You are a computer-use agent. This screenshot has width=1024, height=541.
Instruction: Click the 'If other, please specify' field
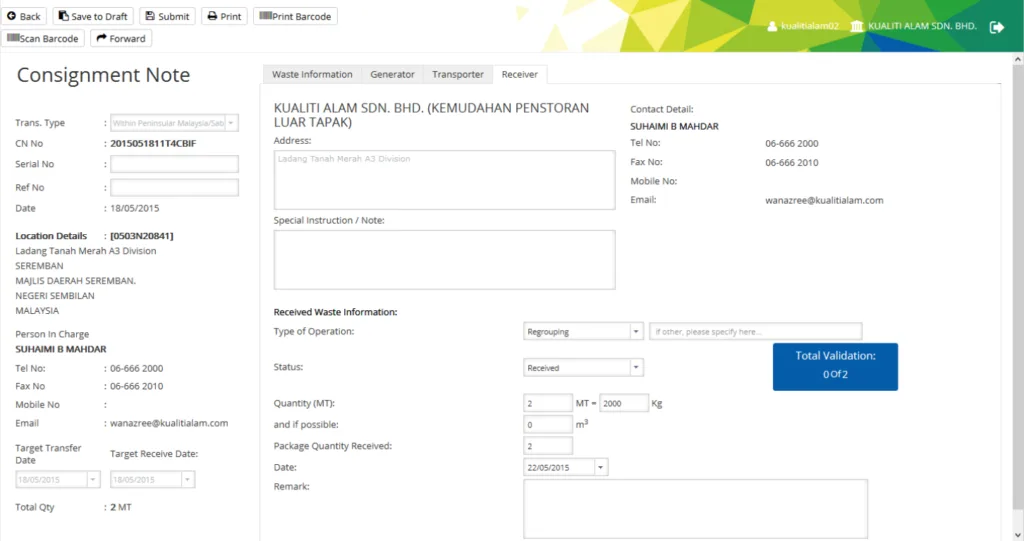click(756, 331)
